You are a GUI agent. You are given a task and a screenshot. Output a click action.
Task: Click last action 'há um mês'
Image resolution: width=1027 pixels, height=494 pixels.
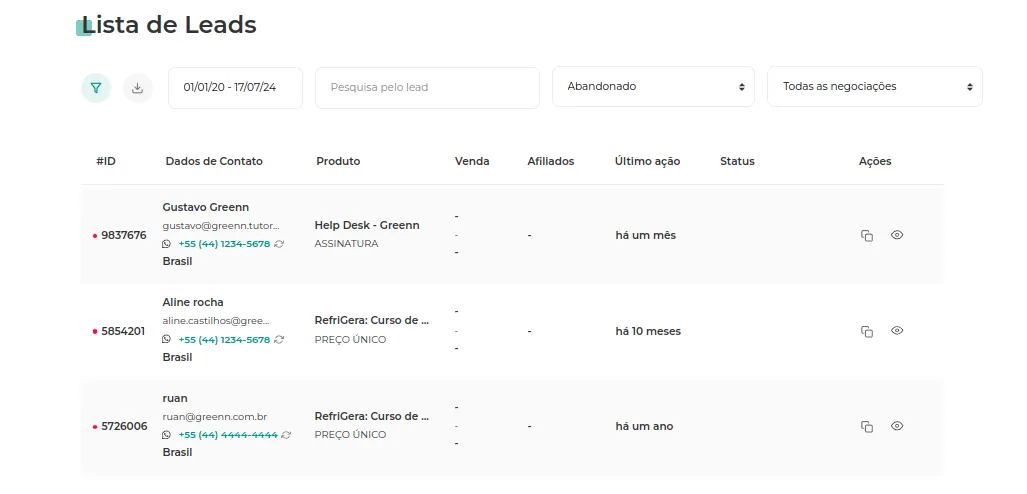[x=646, y=235]
